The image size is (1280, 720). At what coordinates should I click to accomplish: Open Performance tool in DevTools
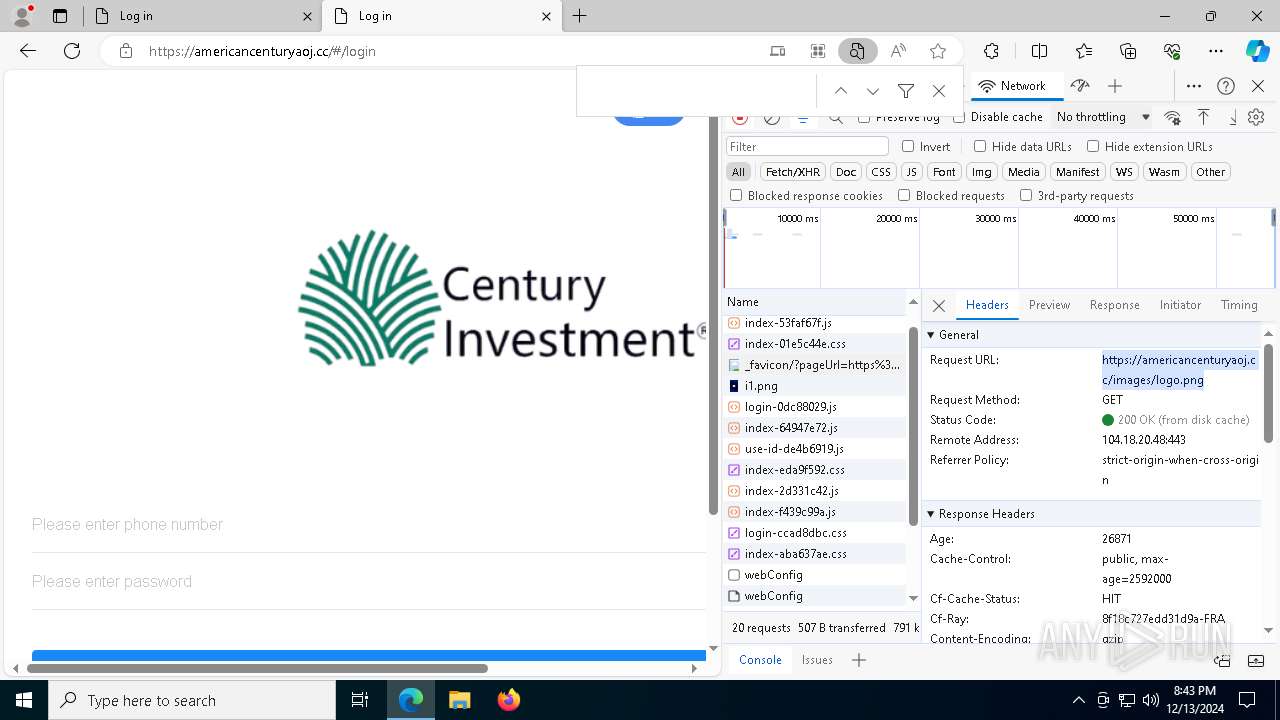tap(1079, 86)
